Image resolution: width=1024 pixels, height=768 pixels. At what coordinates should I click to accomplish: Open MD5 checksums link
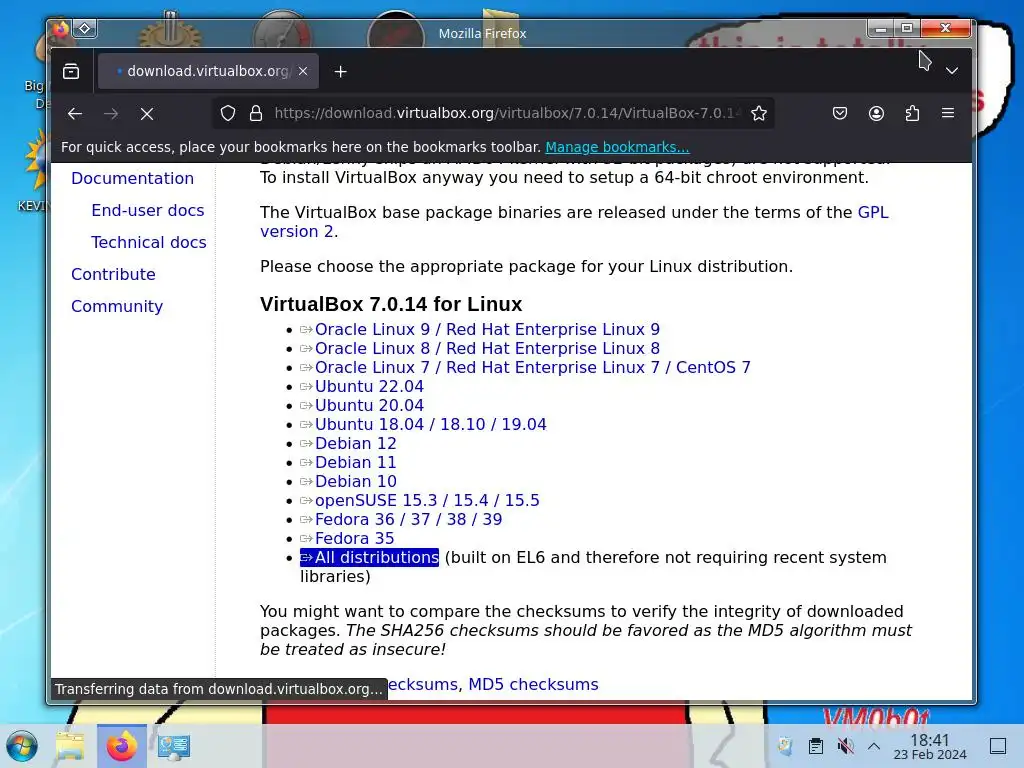click(x=533, y=684)
